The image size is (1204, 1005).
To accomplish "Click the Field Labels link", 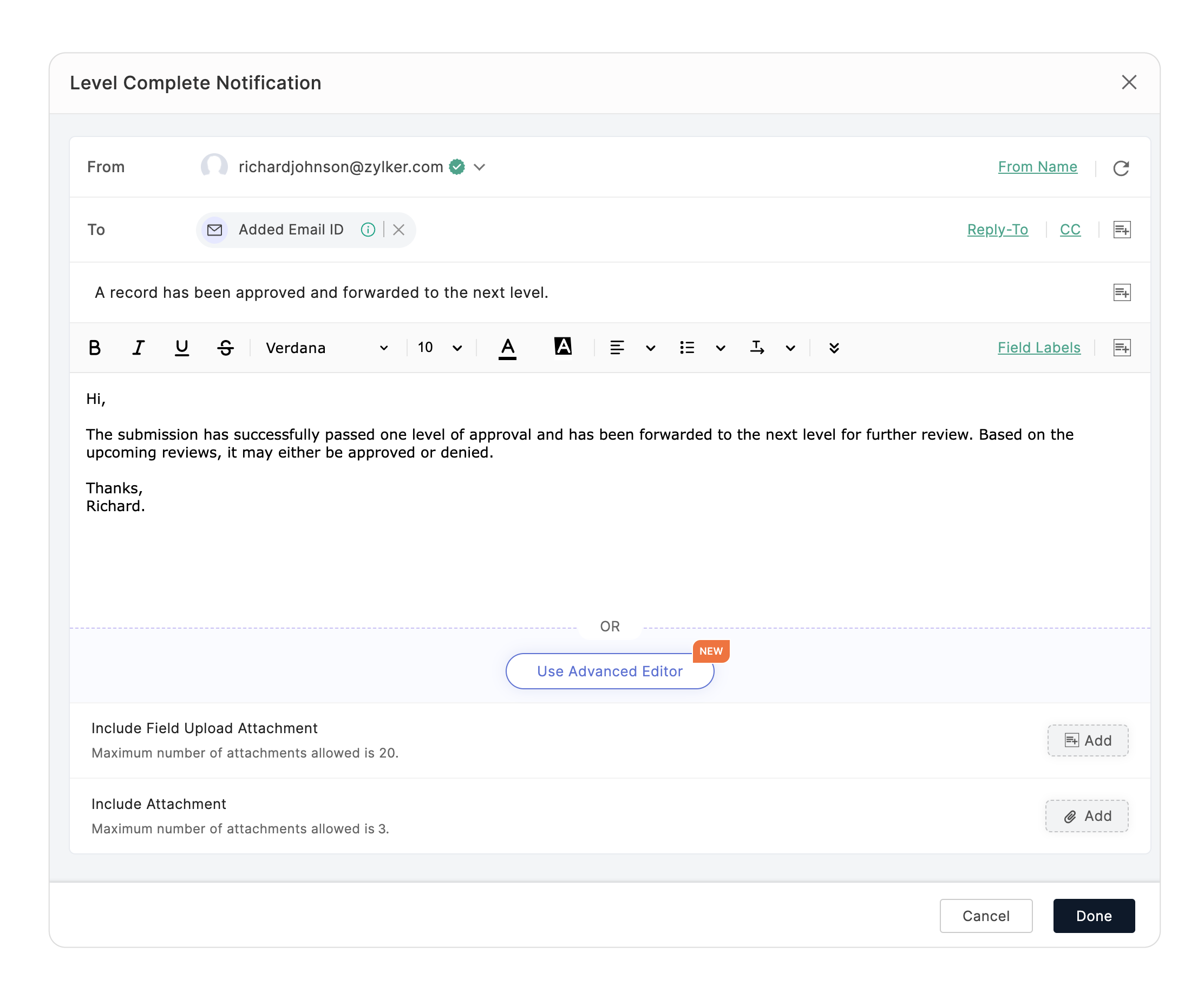I will click(1038, 348).
